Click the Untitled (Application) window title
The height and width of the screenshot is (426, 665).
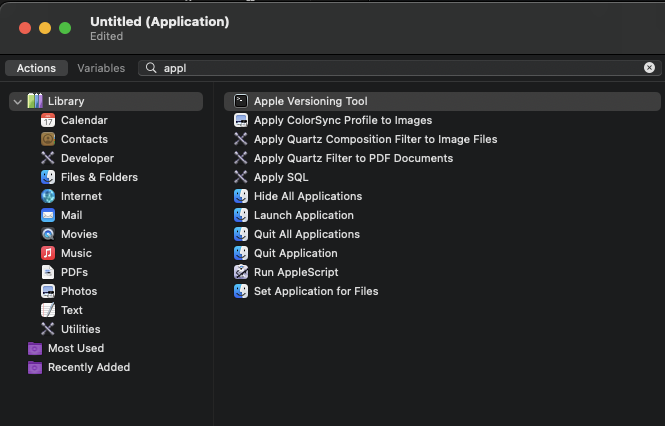160,22
